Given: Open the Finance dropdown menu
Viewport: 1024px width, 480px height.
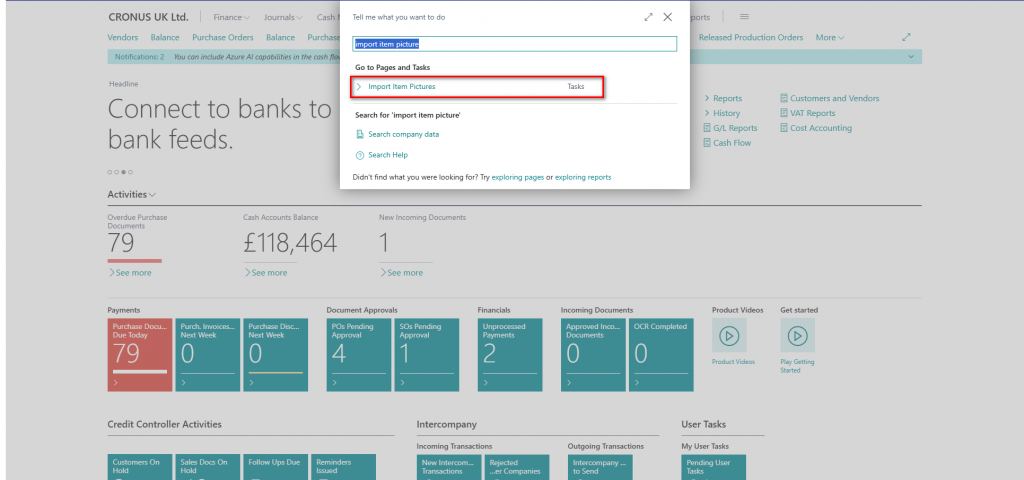Looking at the screenshot, I should pos(232,17).
